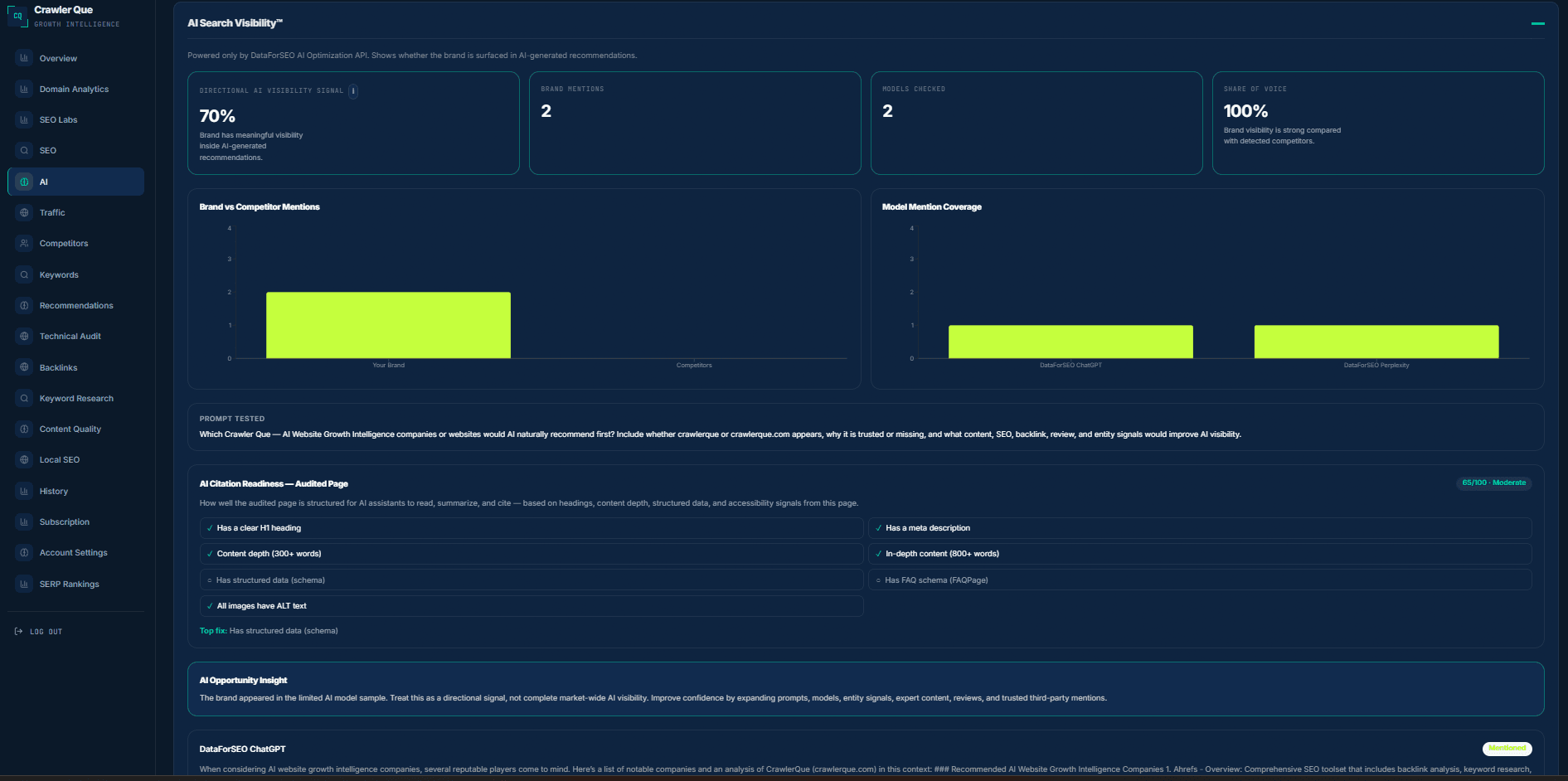The height and width of the screenshot is (781, 1568).
Task: Click the Crawler Que CQ logo icon
Action: coord(17,17)
